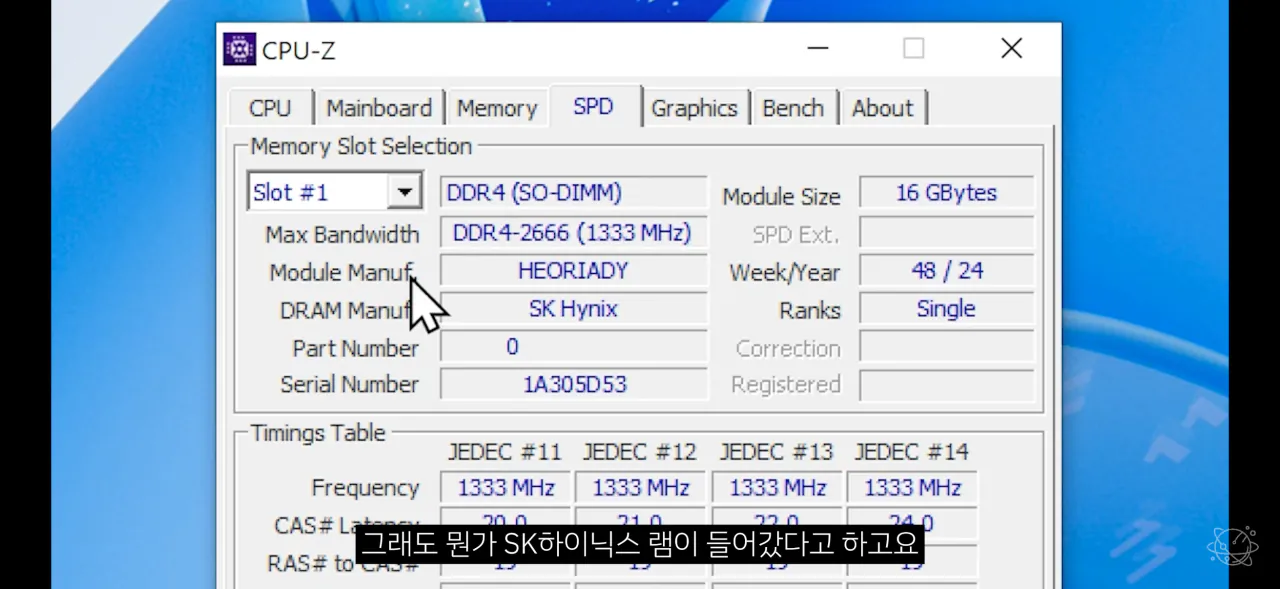The width and height of the screenshot is (1280, 589).
Task: Maximize the CPU-Z window
Action: pos(913,48)
